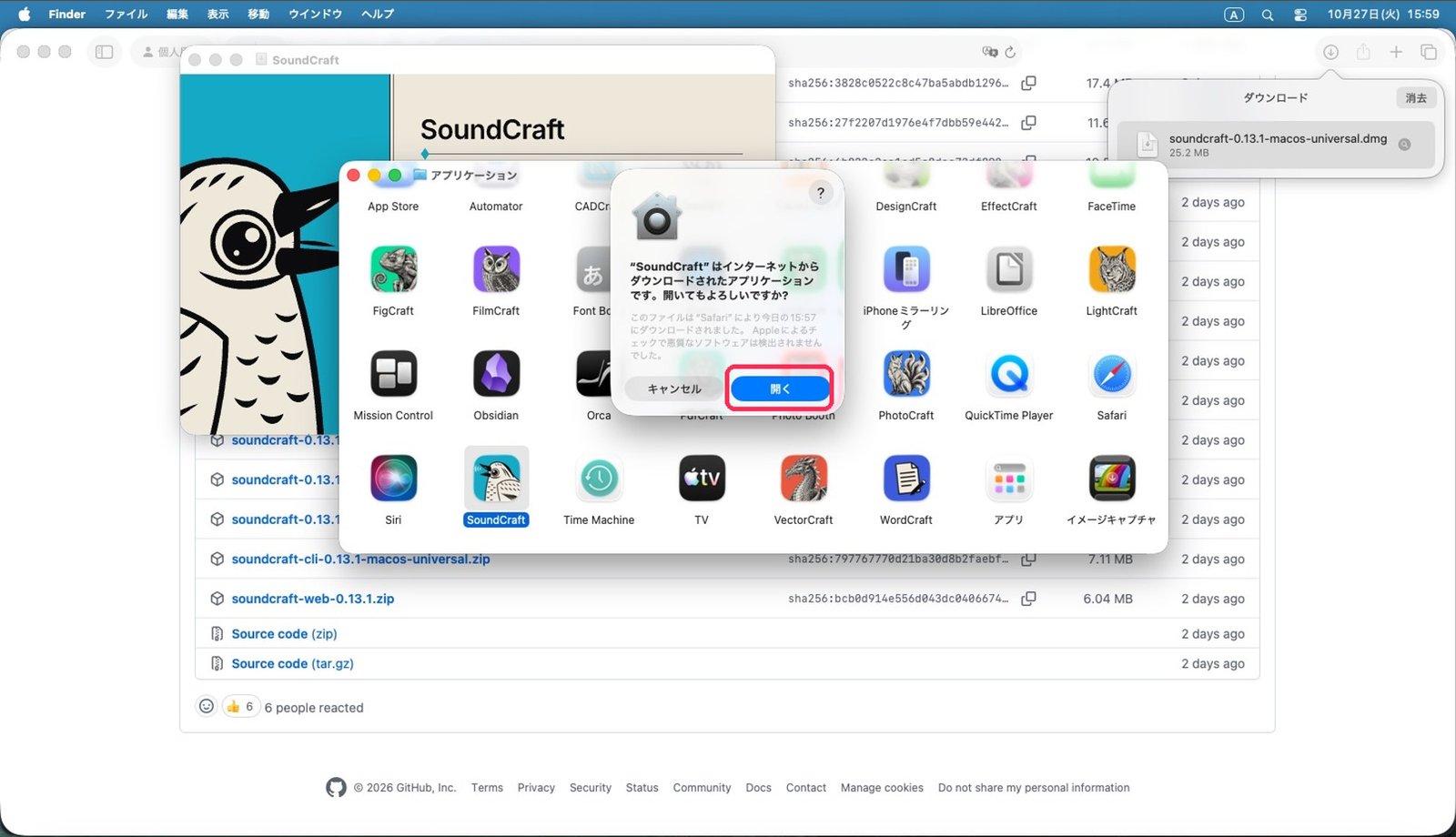Open Safari compass icon
The image size is (1456, 837).
[1112, 374]
